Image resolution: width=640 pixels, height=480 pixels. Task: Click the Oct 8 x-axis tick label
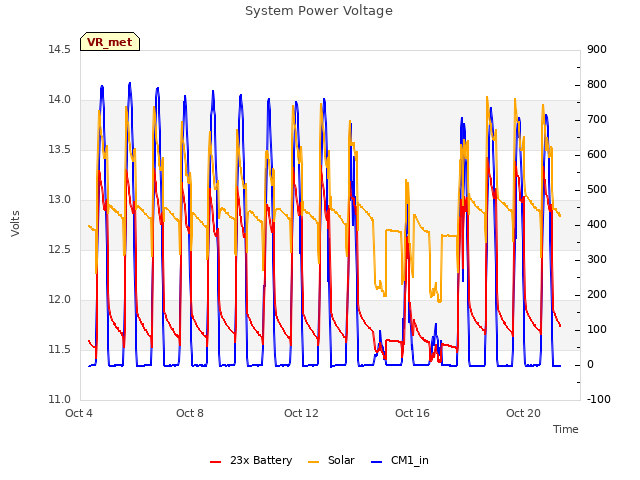pos(190,413)
